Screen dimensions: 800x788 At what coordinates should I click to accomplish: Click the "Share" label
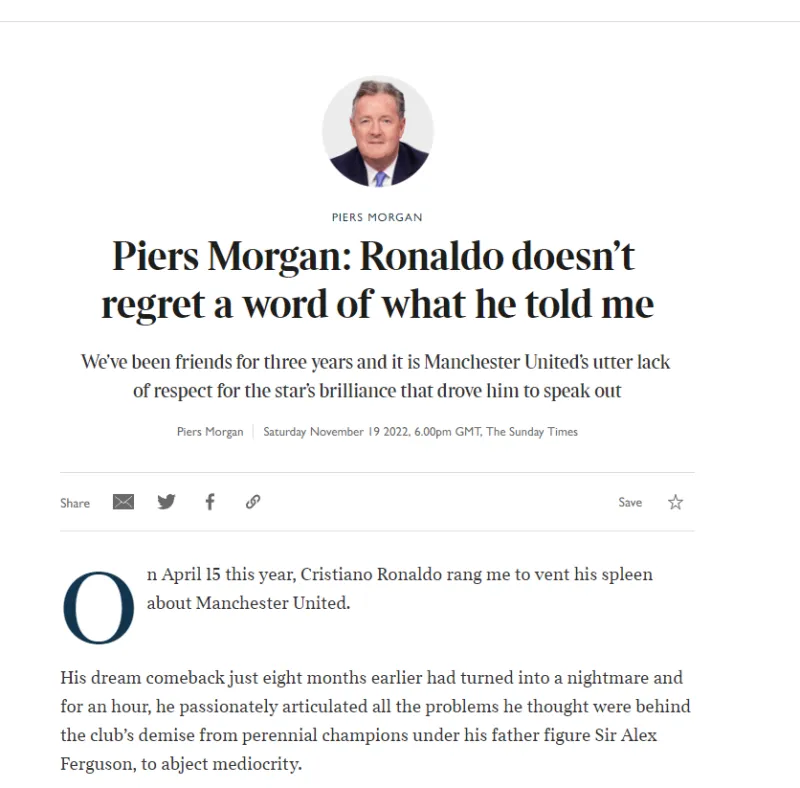(75, 503)
